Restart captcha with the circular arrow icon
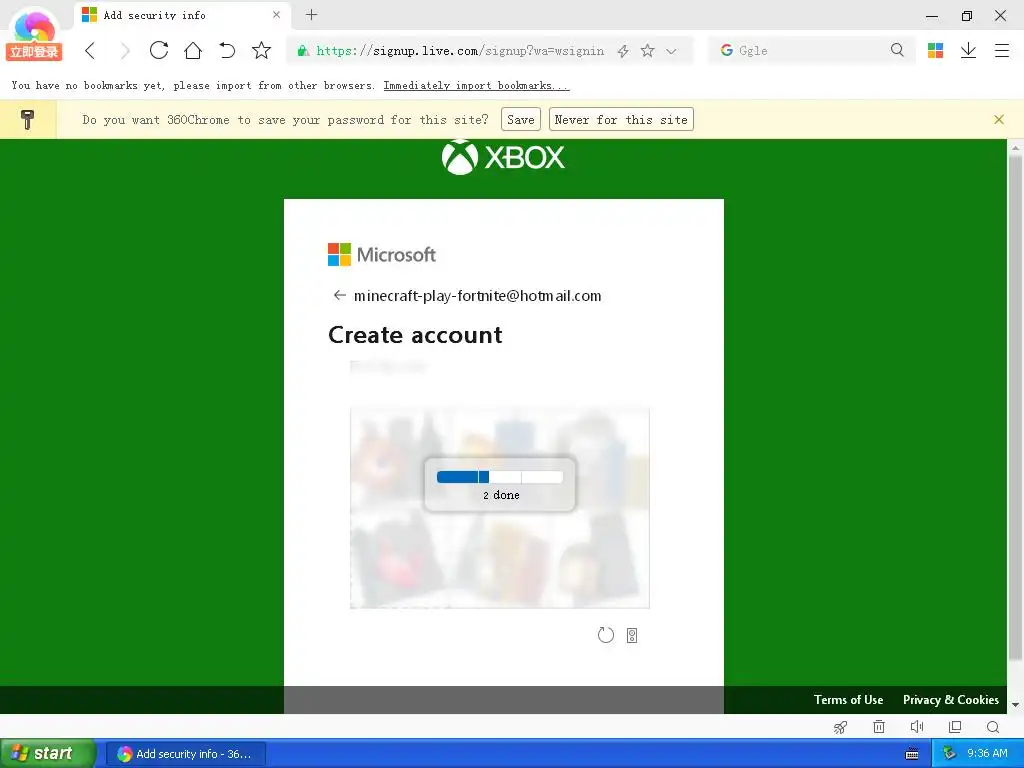 [x=605, y=635]
